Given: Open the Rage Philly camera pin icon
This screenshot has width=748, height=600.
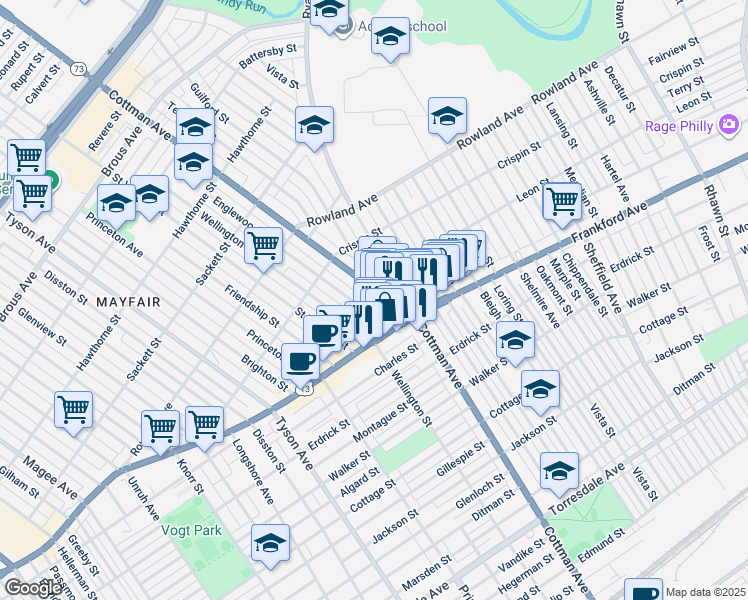Looking at the screenshot, I should coord(728,125).
